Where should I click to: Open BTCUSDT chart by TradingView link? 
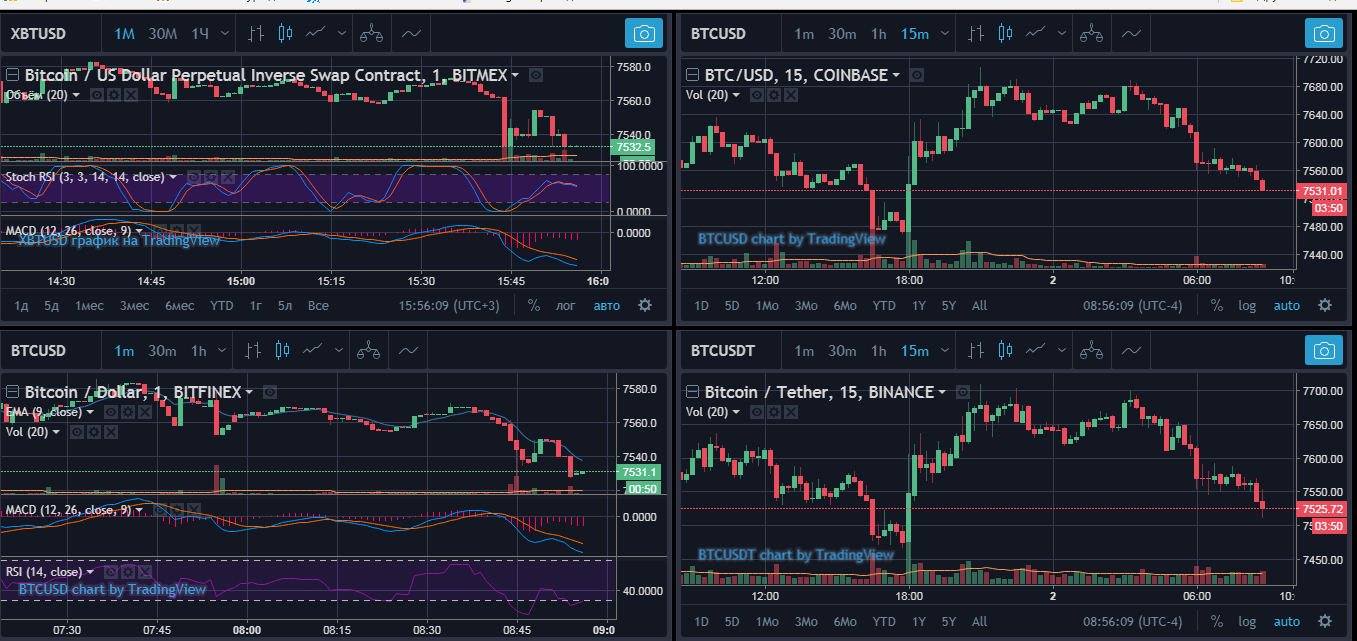pyautogui.click(x=796, y=554)
